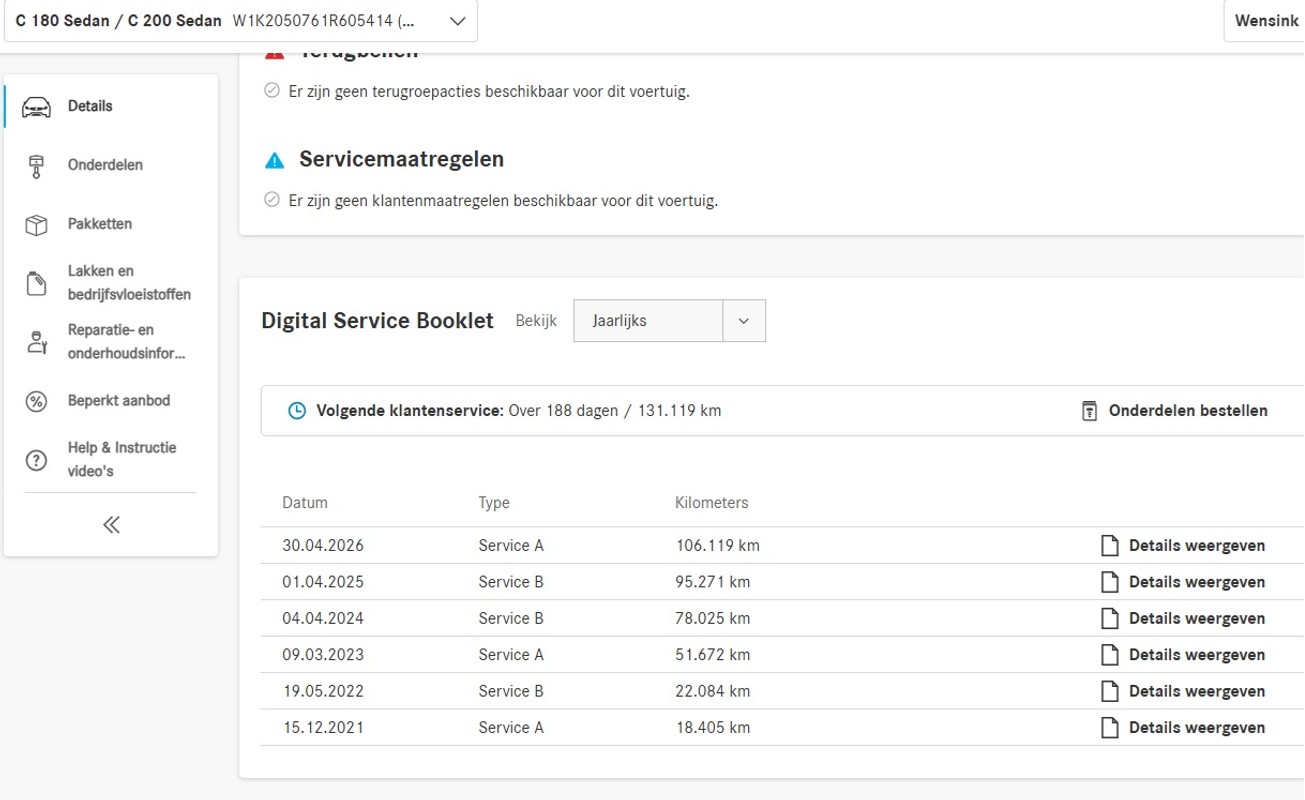
Task: Open Help & Instructie video's
Action: (x=122, y=460)
